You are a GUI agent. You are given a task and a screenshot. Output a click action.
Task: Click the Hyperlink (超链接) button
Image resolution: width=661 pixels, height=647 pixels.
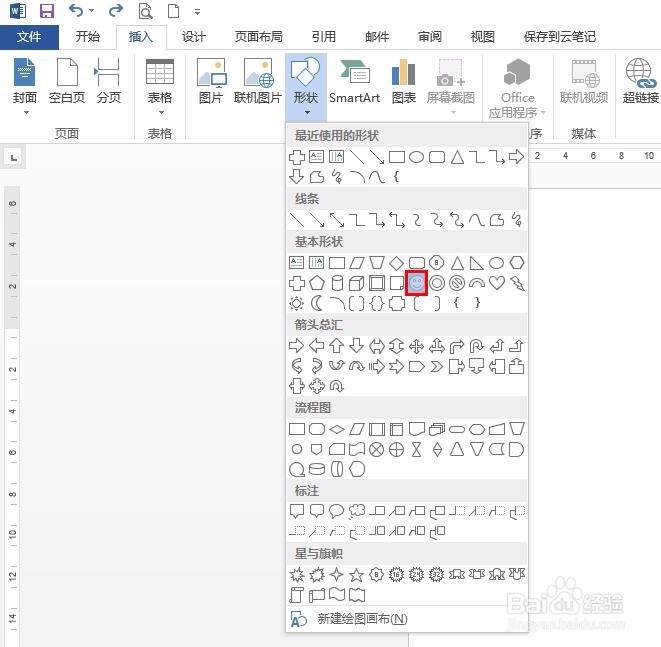(x=640, y=81)
